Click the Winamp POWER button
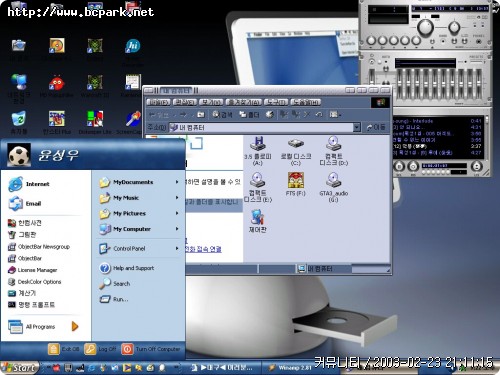 [x=479, y=41]
